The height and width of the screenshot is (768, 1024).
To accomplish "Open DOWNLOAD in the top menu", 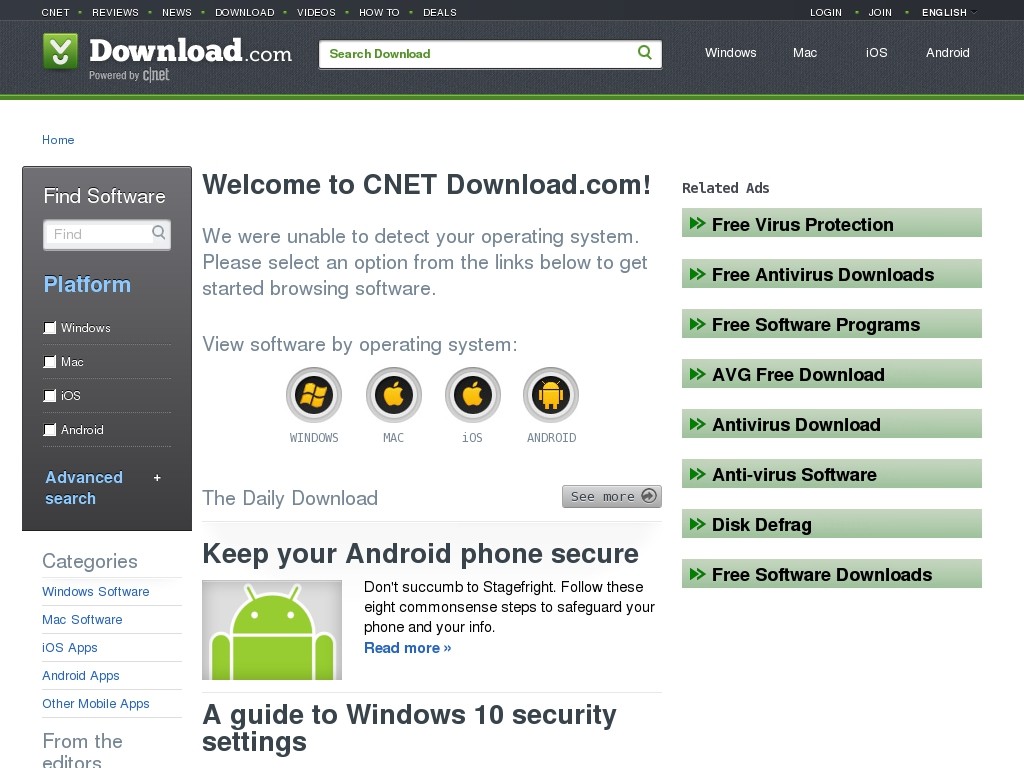I will pyautogui.click(x=245, y=12).
